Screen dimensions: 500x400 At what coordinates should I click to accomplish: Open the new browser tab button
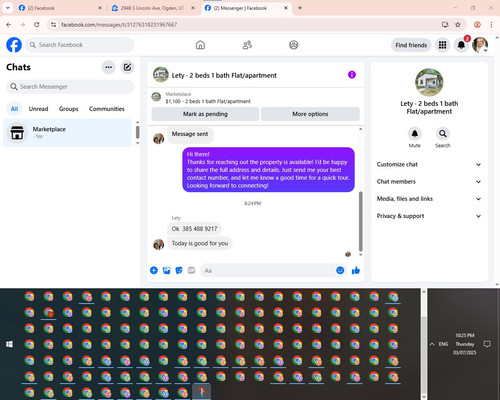[x=300, y=8]
